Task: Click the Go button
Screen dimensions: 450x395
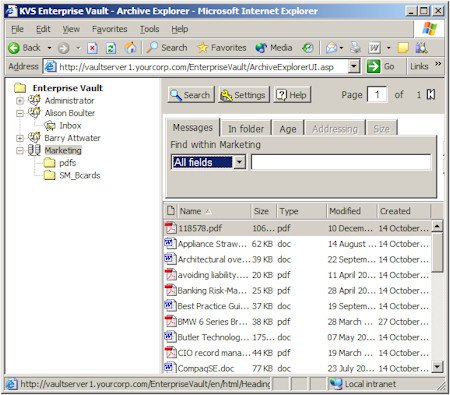Action: (381, 67)
